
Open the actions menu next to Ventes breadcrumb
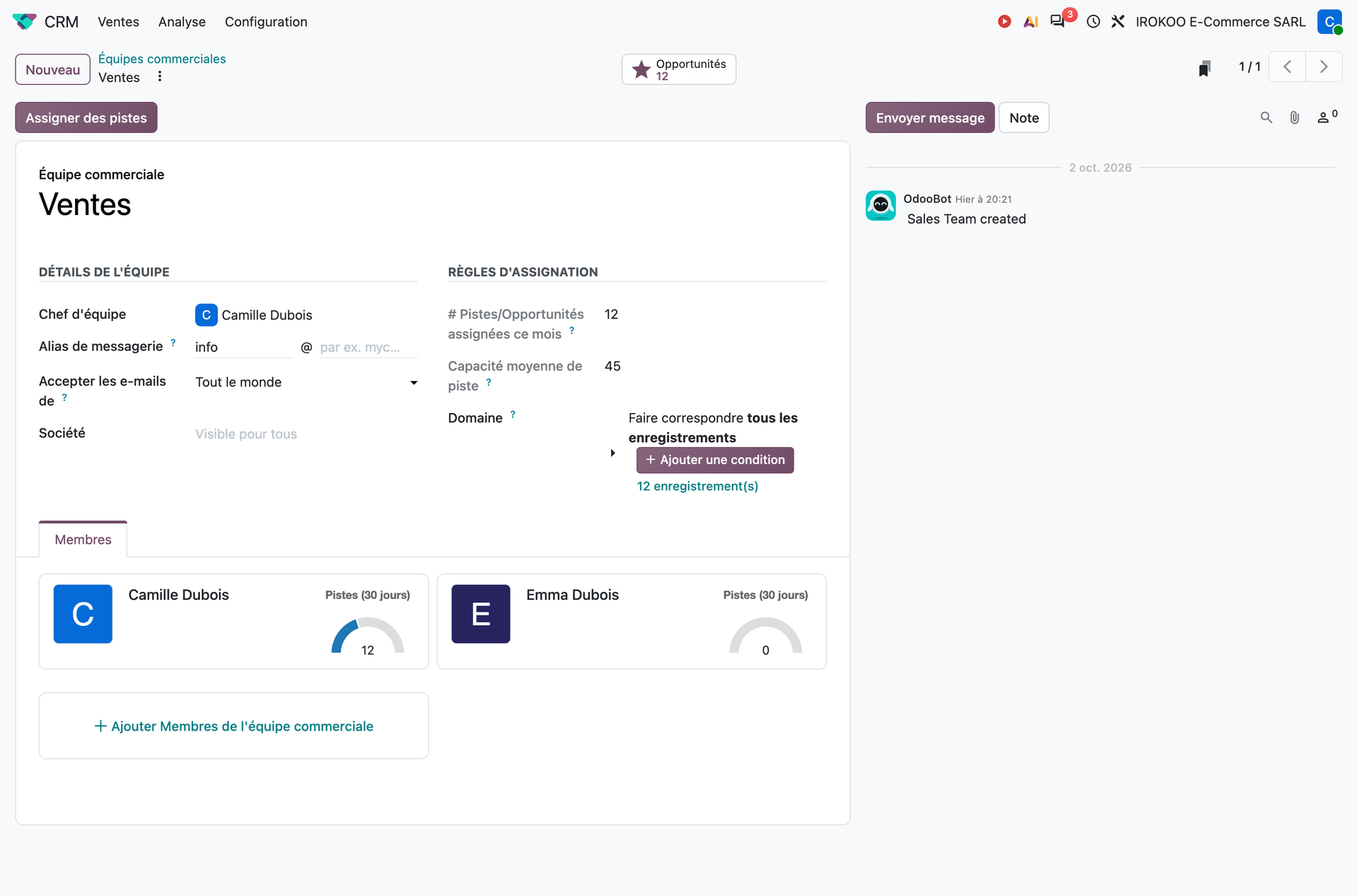[x=160, y=76]
